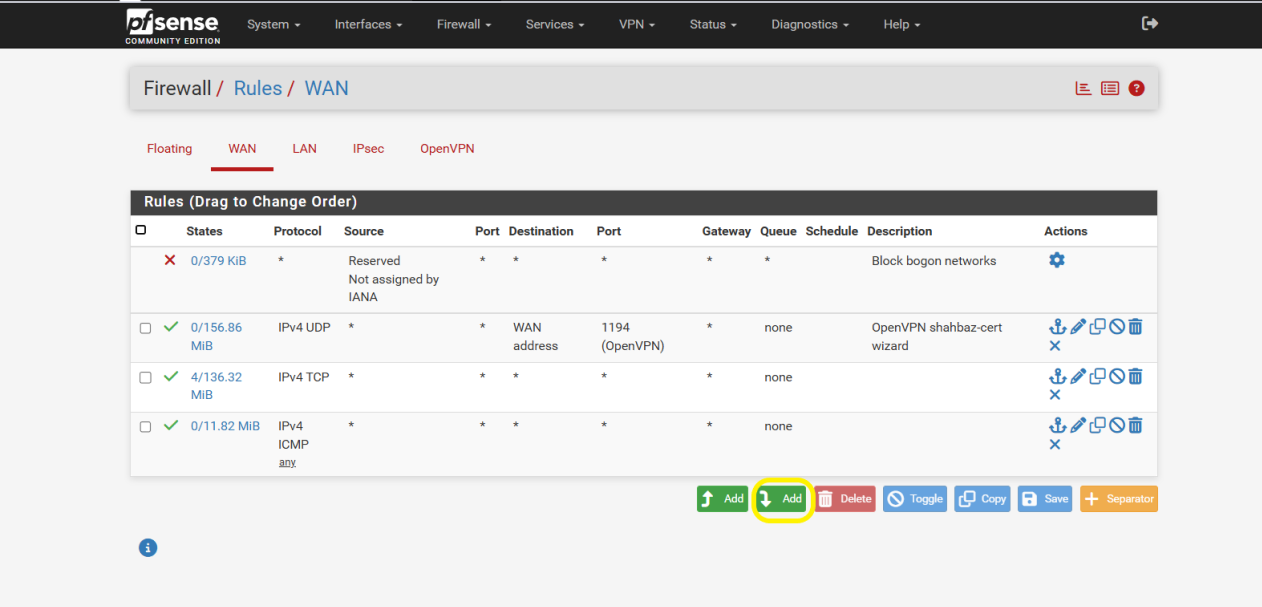Switch to the LAN rules tab

click(x=304, y=149)
